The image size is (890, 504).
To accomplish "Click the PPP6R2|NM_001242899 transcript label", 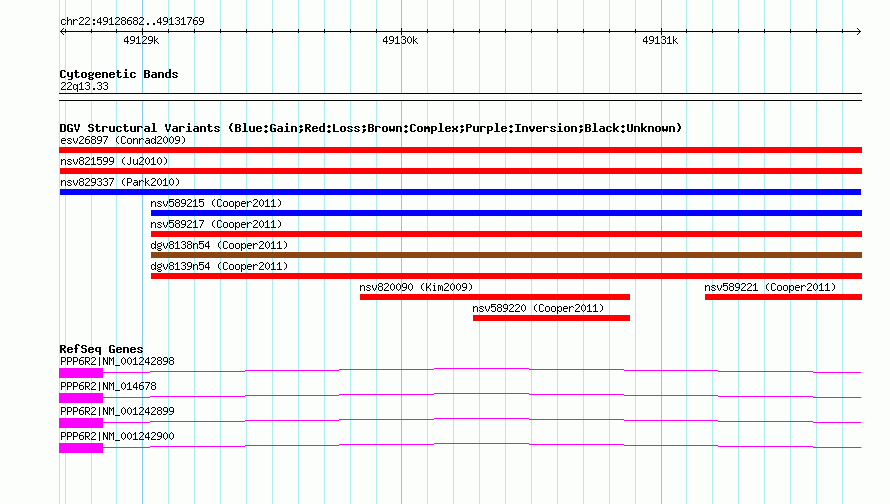I will tap(117, 411).
